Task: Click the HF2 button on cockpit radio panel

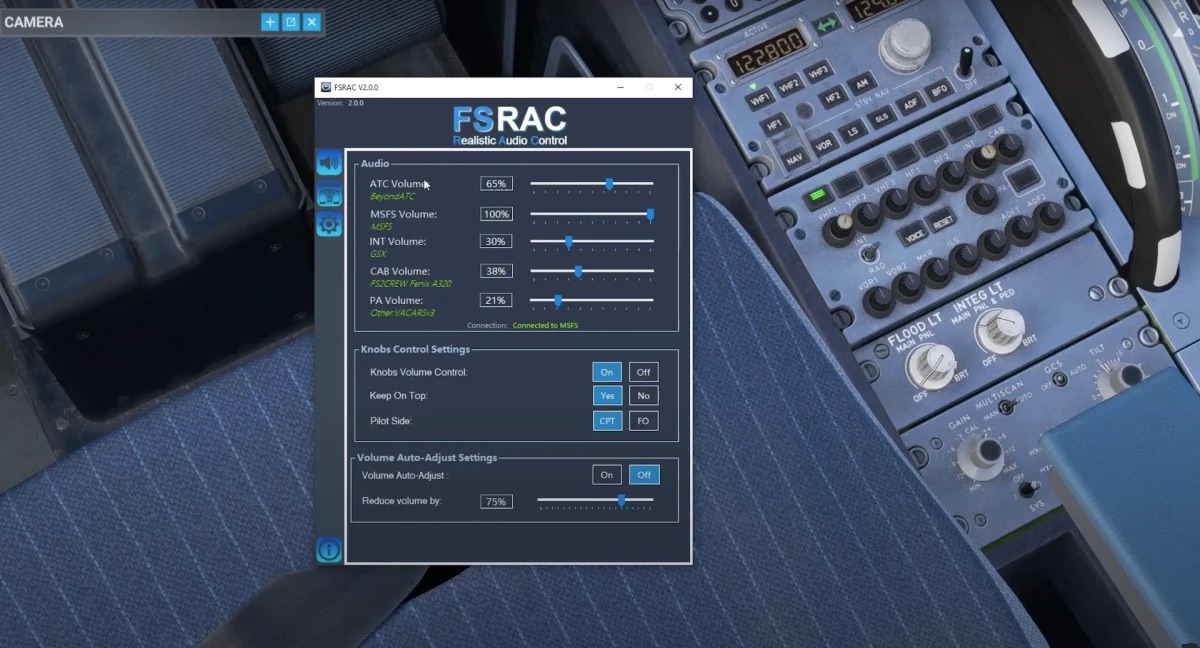Action: pyautogui.click(x=832, y=98)
